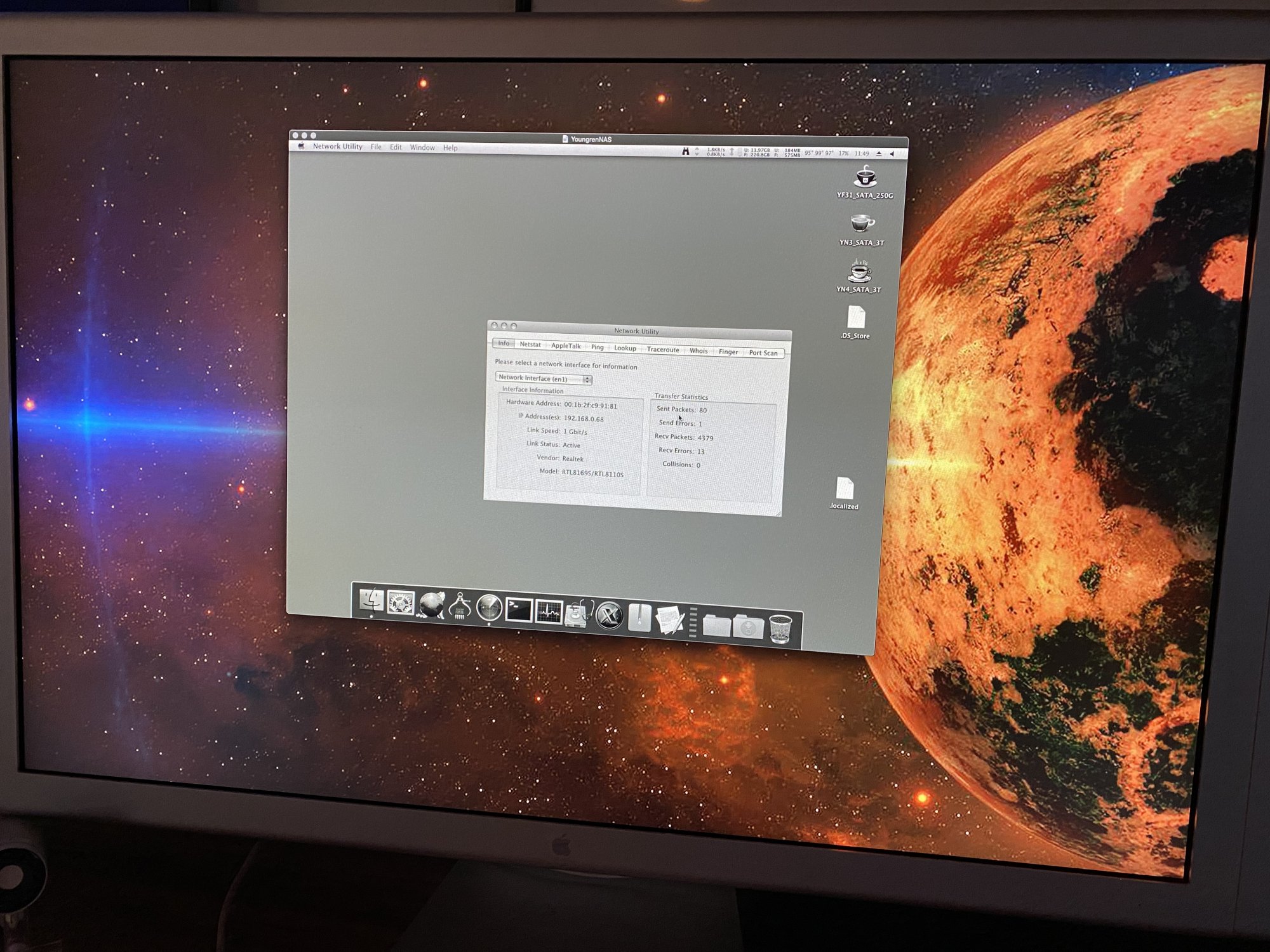Switch to the Traceroute tab
Image resolution: width=1270 pixels, height=952 pixels.
663,350
